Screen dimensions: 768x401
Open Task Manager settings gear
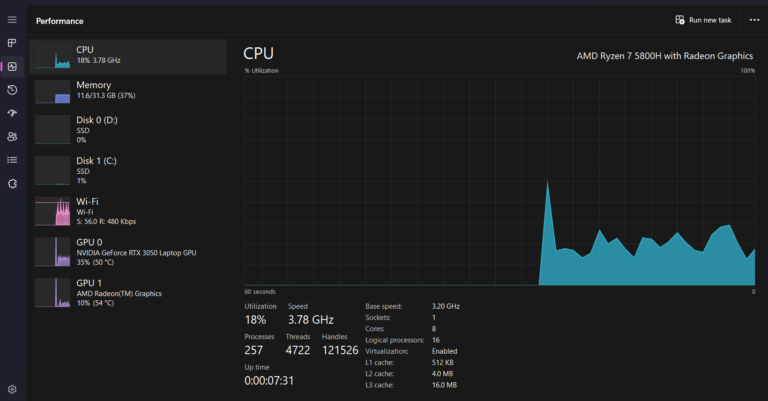(12, 389)
